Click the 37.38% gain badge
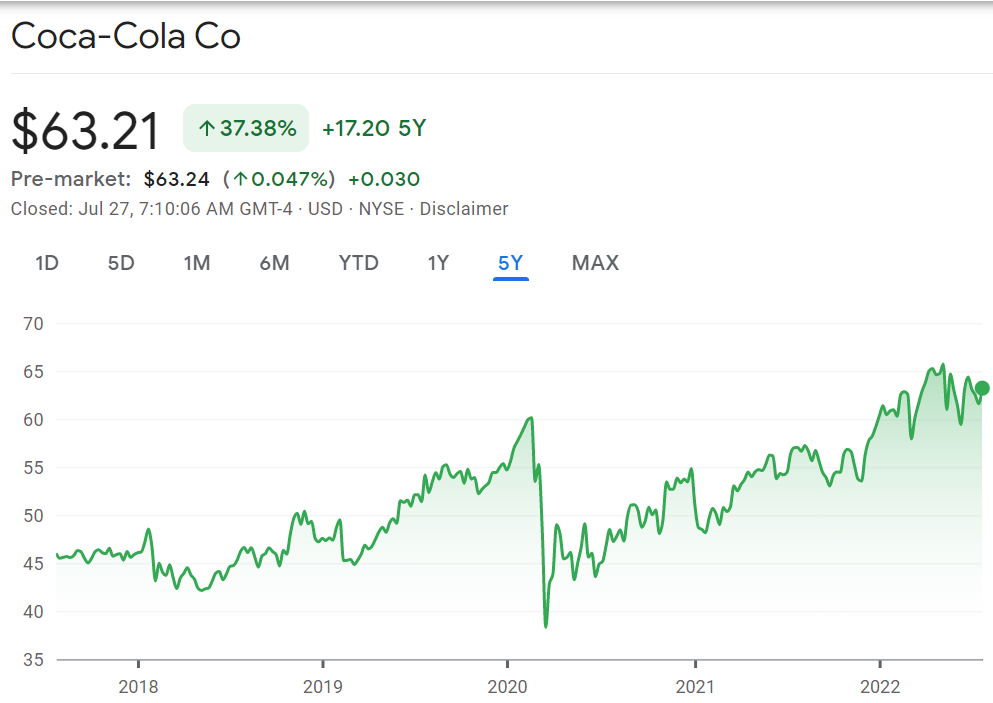 (246, 128)
